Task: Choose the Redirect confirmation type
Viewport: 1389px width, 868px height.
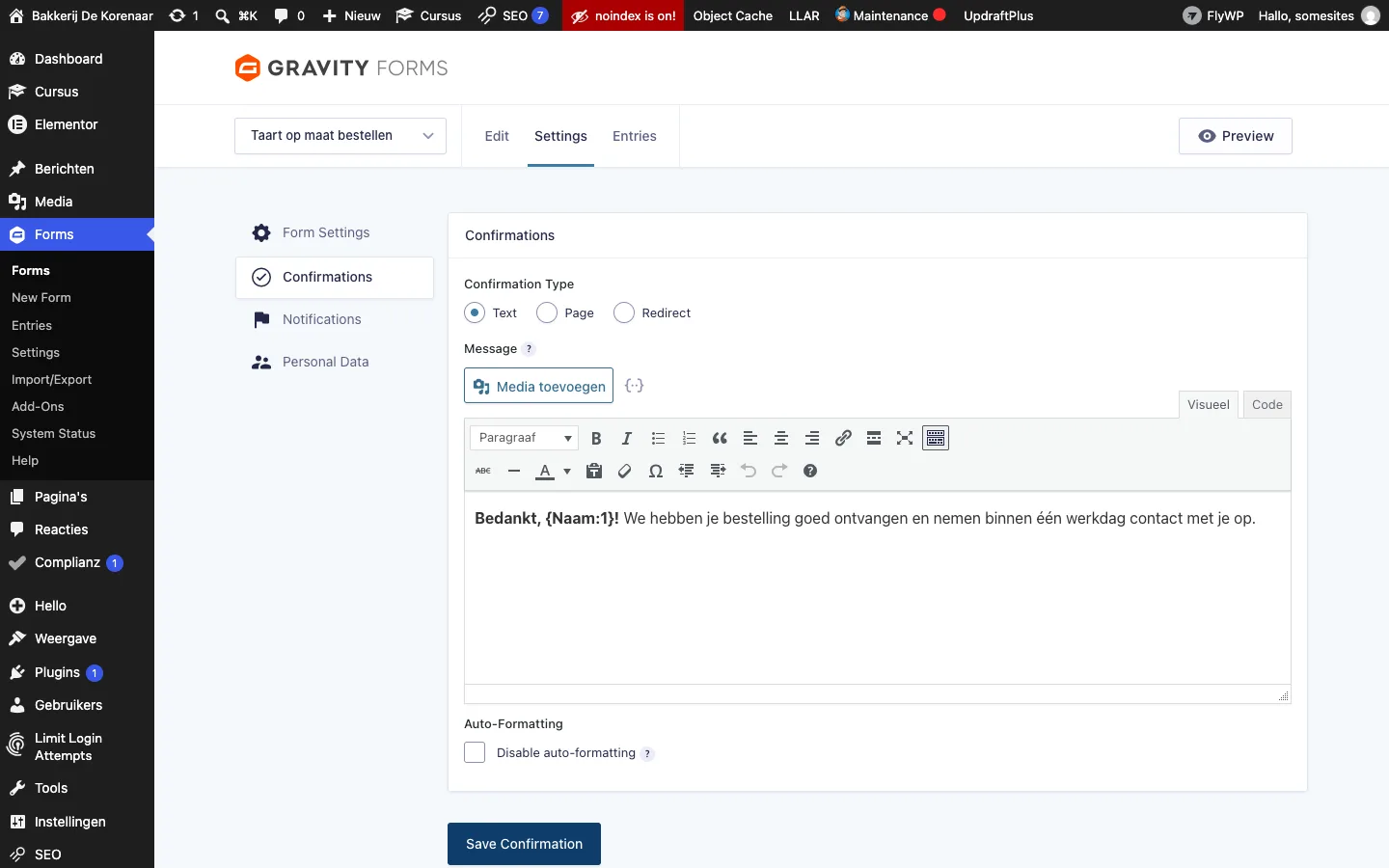Action: (624, 312)
